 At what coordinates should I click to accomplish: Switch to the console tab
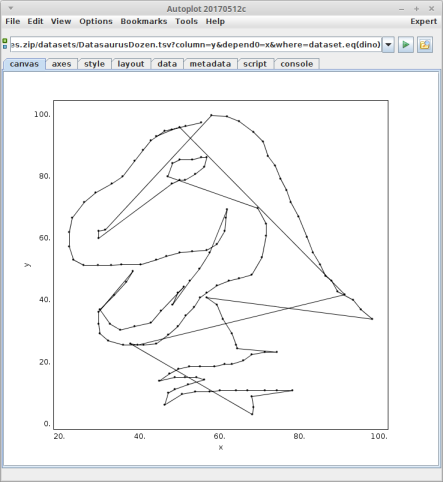(x=297, y=64)
